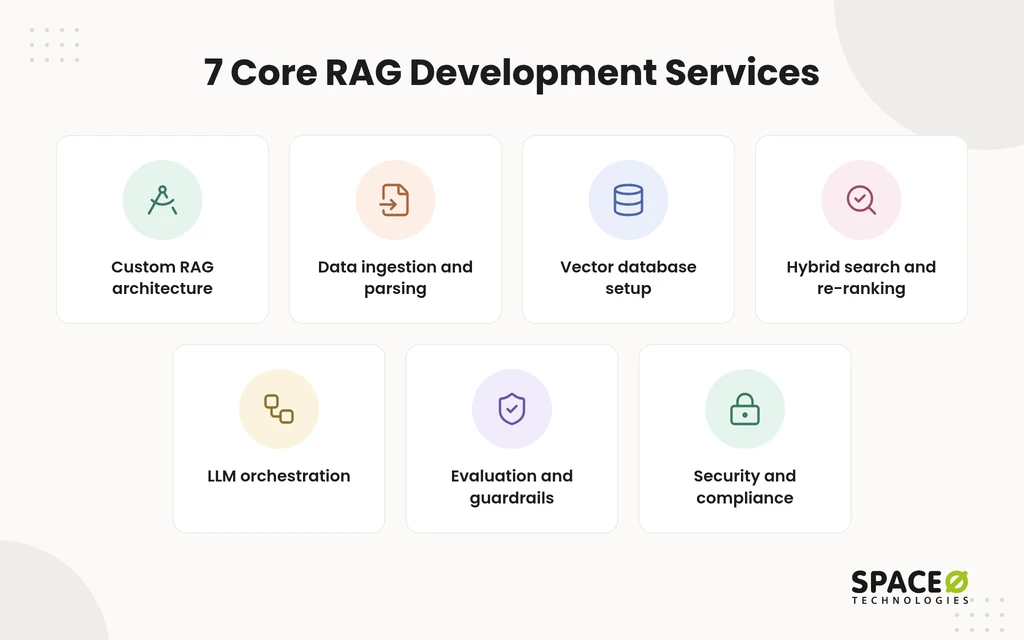The height and width of the screenshot is (640, 1024).
Task: Click the connected squares LLM orchestration icon
Action: (279, 409)
